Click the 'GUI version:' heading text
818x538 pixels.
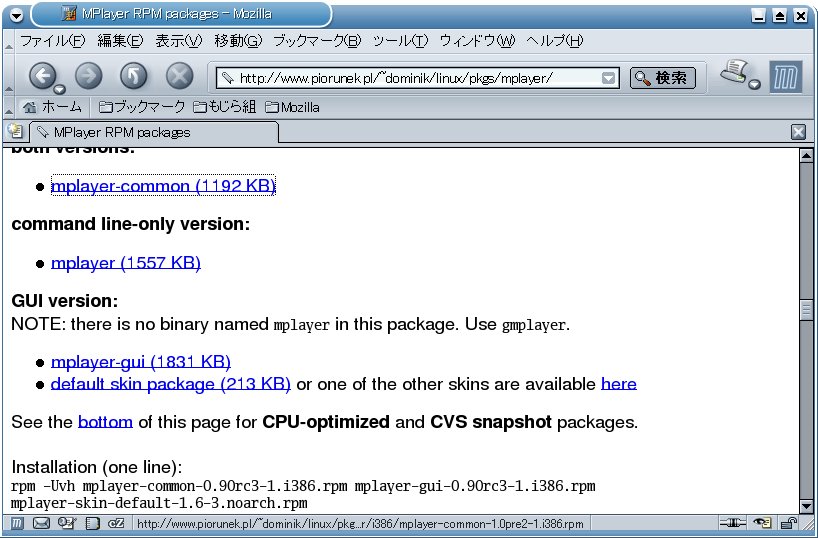click(x=65, y=301)
